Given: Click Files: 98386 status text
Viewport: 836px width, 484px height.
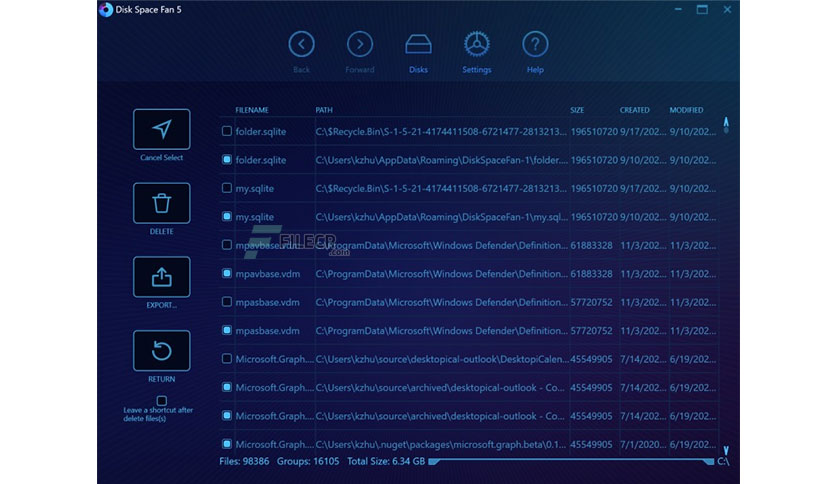Looking at the screenshot, I should click(244, 461).
